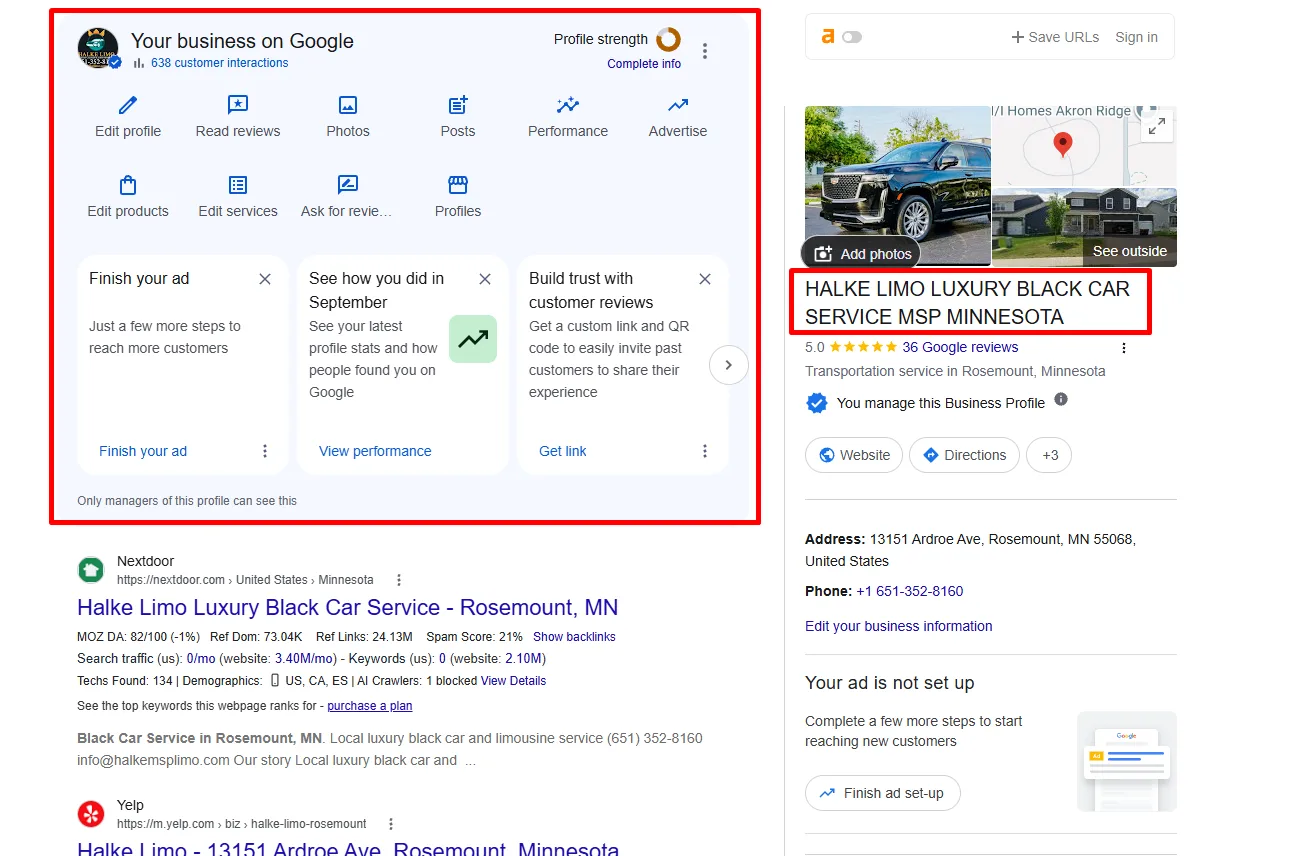Screen dimensions: 1299x856
Task: Open Advertise trend icon
Action: (x=678, y=105)
